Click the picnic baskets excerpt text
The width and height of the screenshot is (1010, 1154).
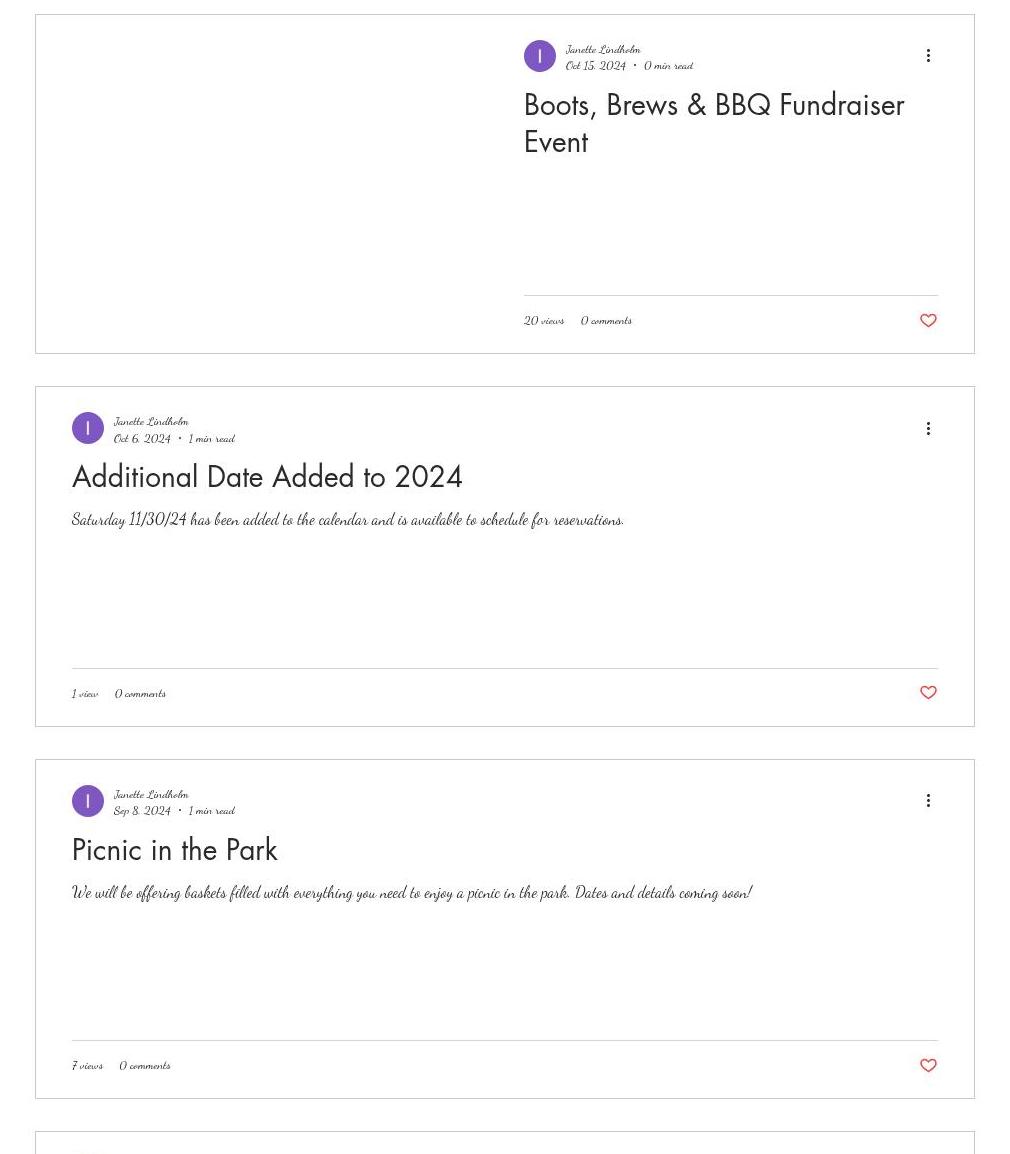pyautogui.click(x=411, y=892)
